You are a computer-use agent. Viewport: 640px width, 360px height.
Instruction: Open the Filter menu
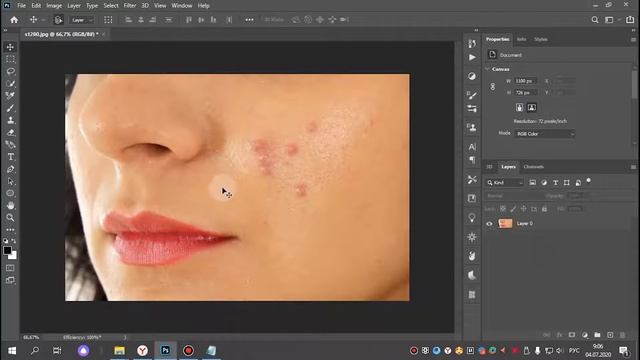pyautogui.click(x=130, y=6)
